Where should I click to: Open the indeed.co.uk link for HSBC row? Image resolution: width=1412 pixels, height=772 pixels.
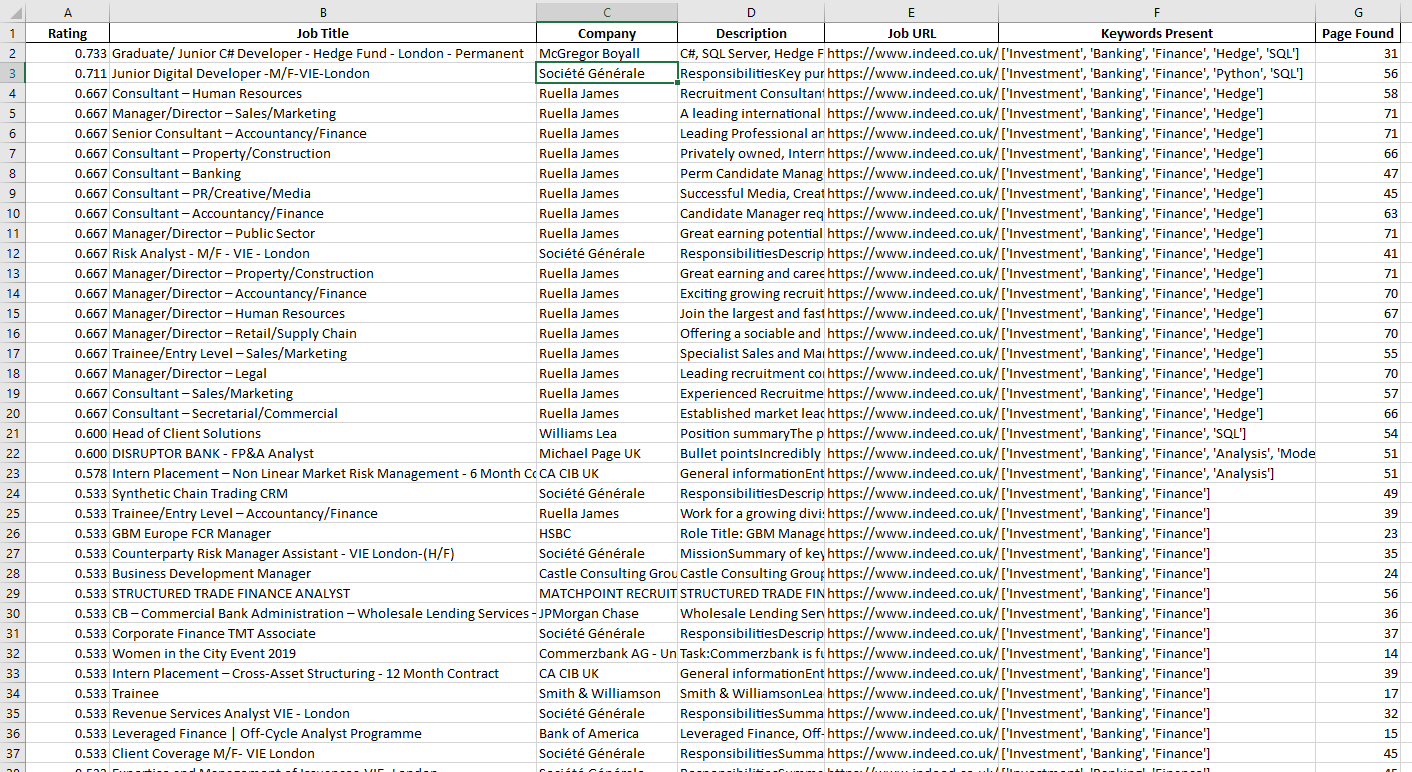pyautogui.click(x=911, y=533)
